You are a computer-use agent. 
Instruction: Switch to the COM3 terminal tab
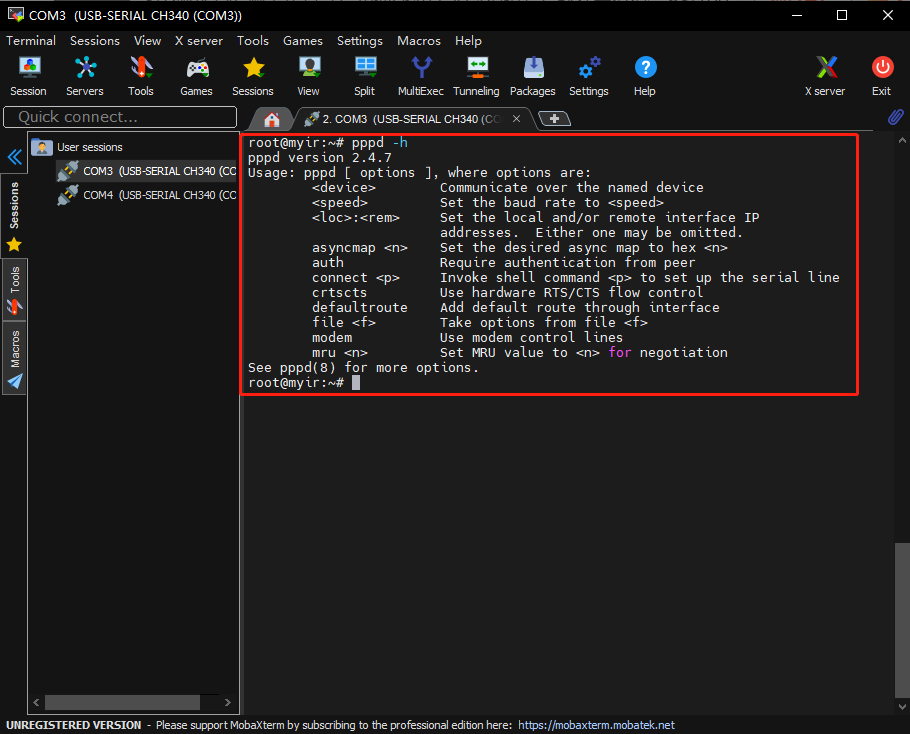pyautogui.click(x=412, y=119)
